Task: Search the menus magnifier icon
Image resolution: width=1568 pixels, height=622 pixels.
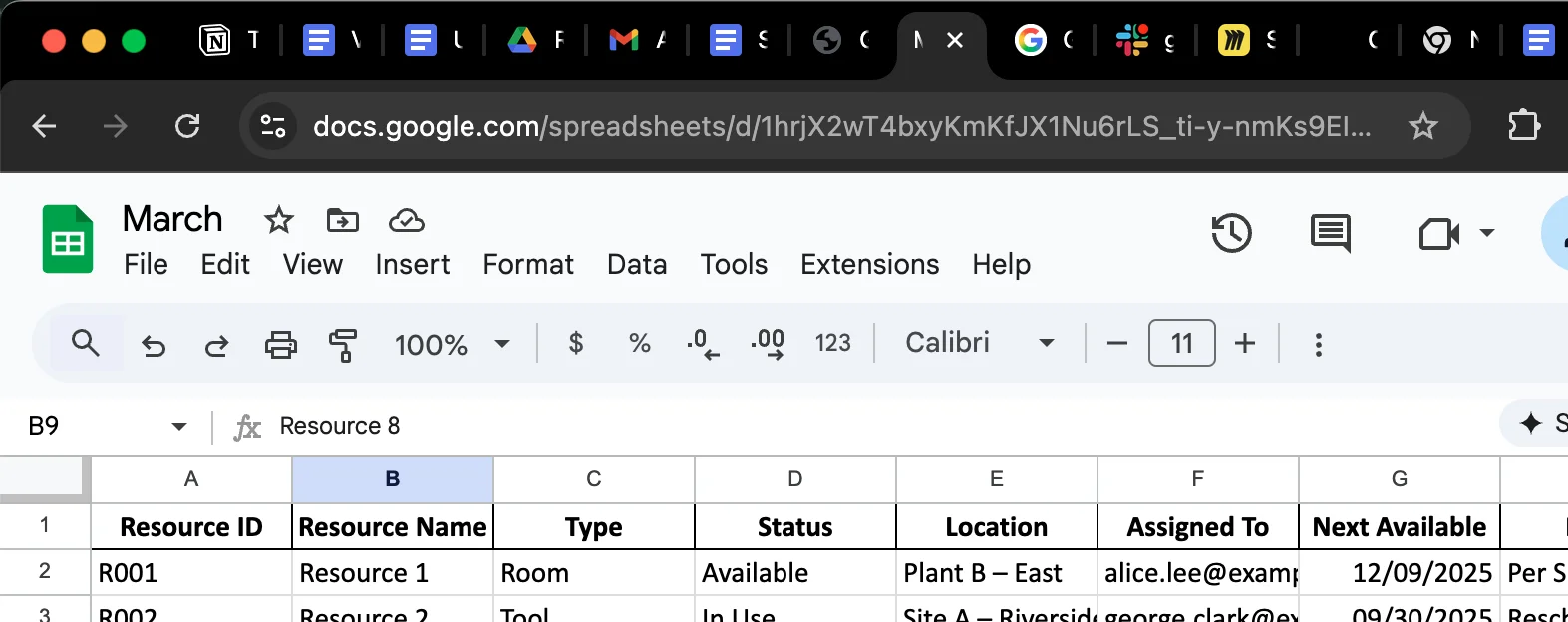Action: coord(86,344)
